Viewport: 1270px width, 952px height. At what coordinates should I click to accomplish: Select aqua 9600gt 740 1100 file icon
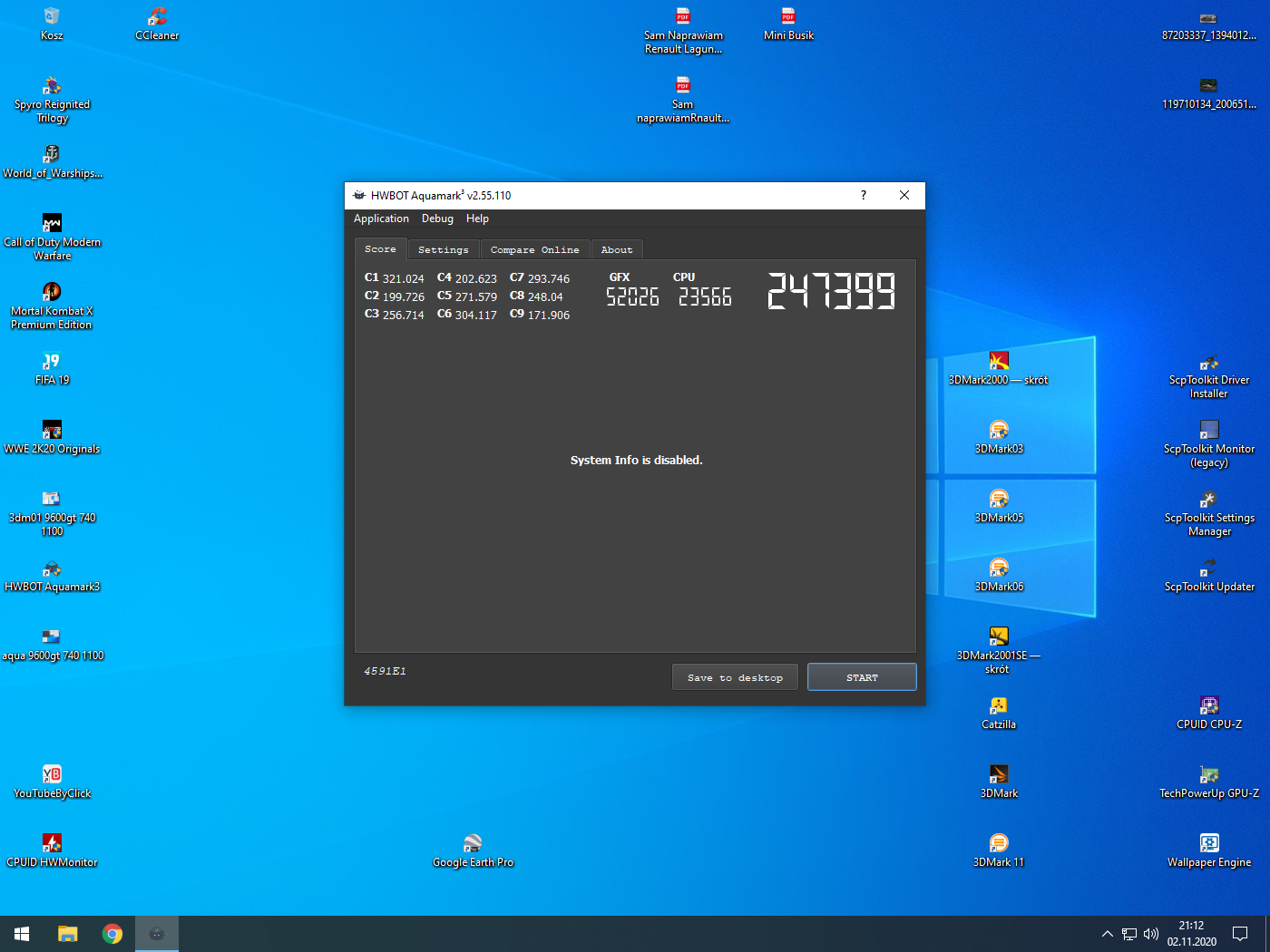pos(52,644)
